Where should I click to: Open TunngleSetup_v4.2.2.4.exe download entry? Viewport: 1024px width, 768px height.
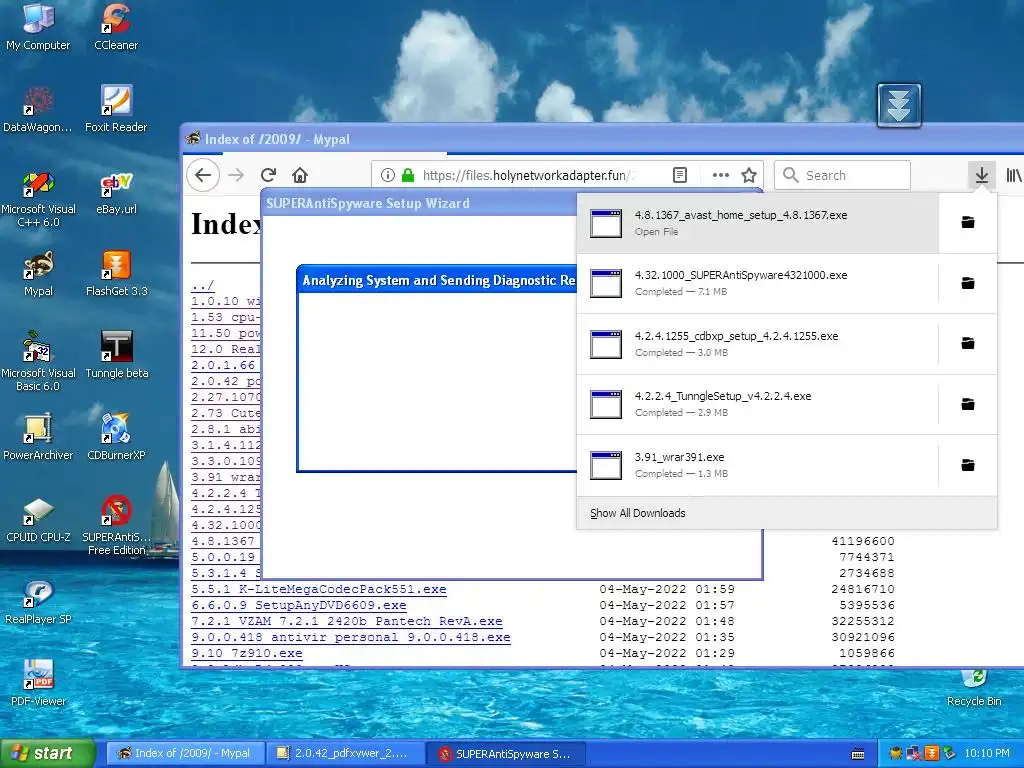(758, 404)
